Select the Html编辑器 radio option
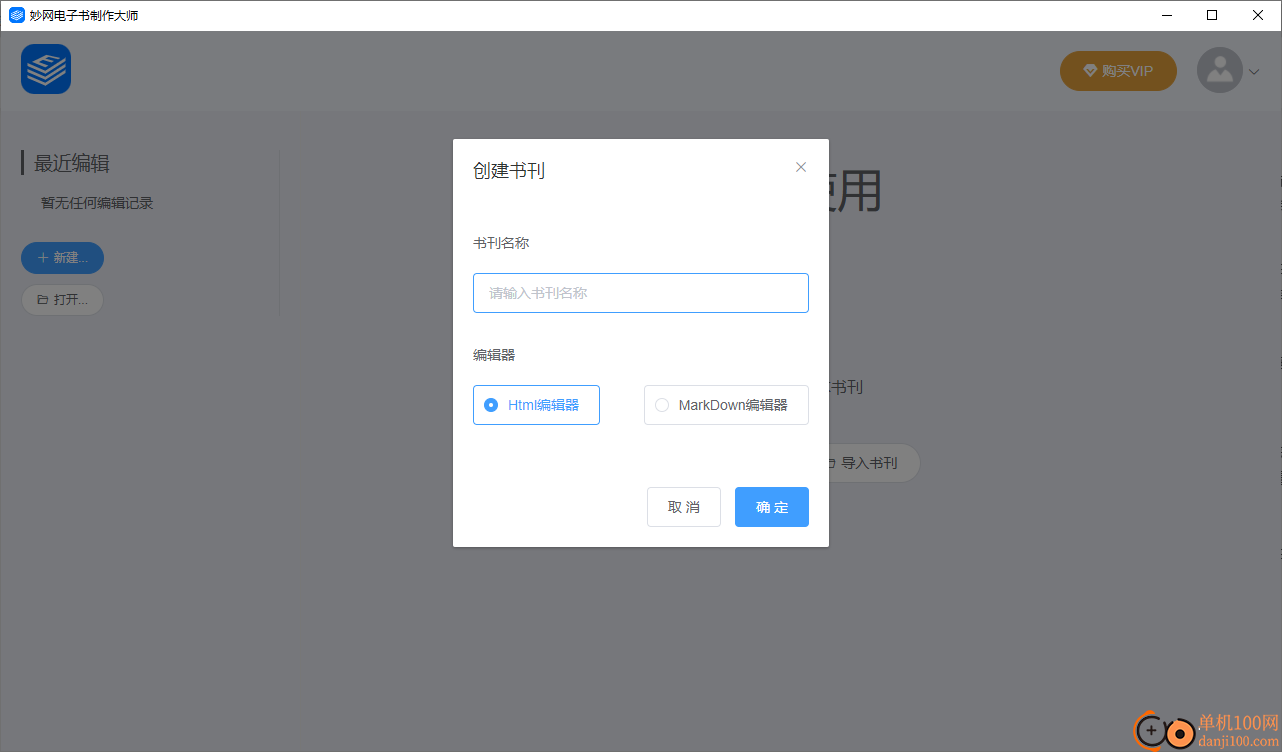 point(536,405)
